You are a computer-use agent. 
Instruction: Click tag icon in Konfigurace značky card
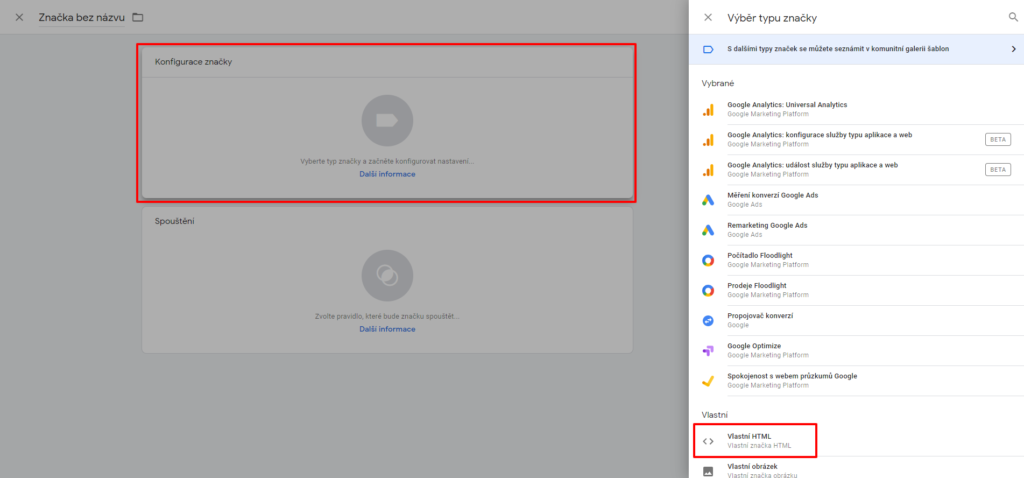click(387, 121)
